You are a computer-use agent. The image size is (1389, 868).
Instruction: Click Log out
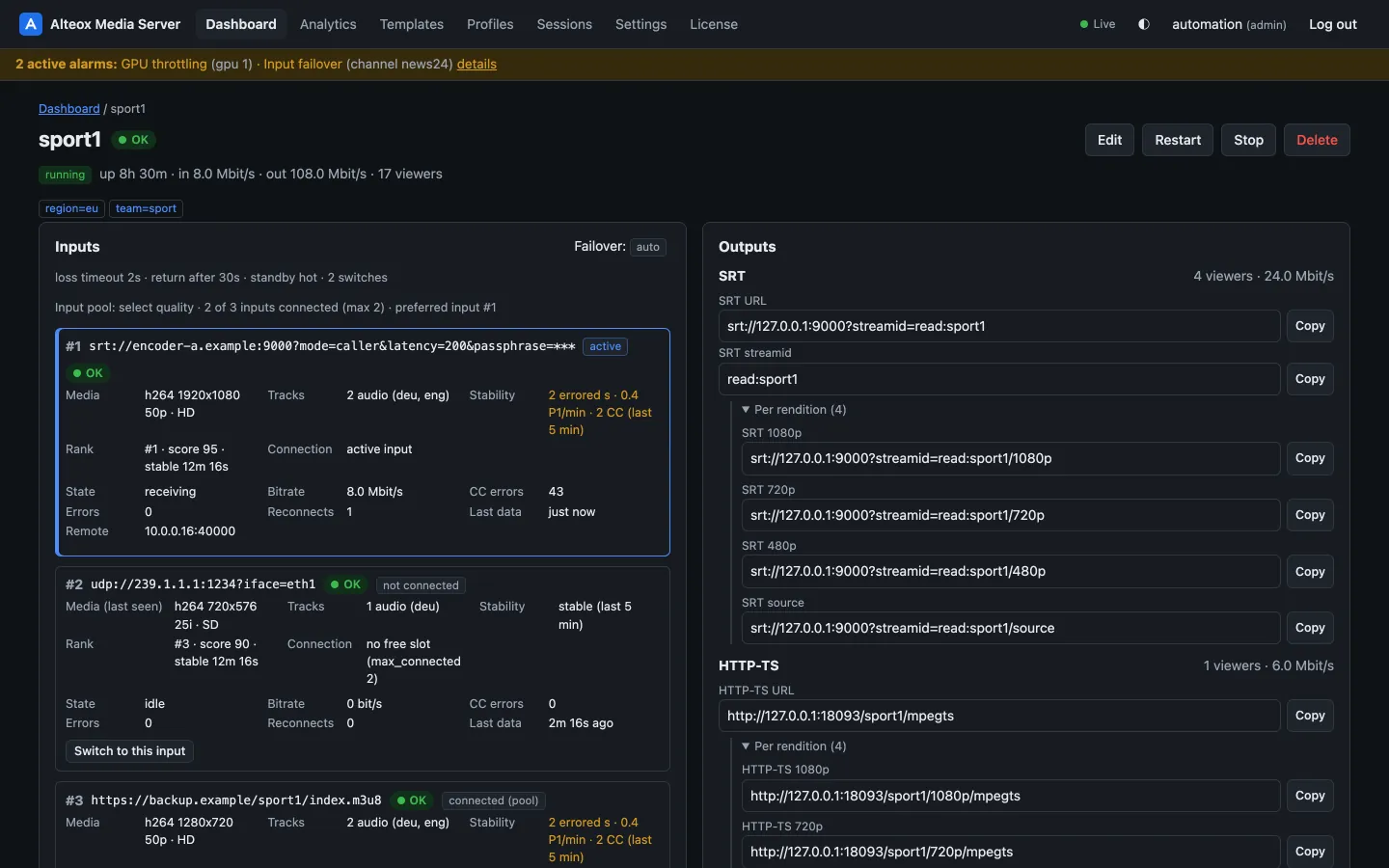click(1333, 24)
